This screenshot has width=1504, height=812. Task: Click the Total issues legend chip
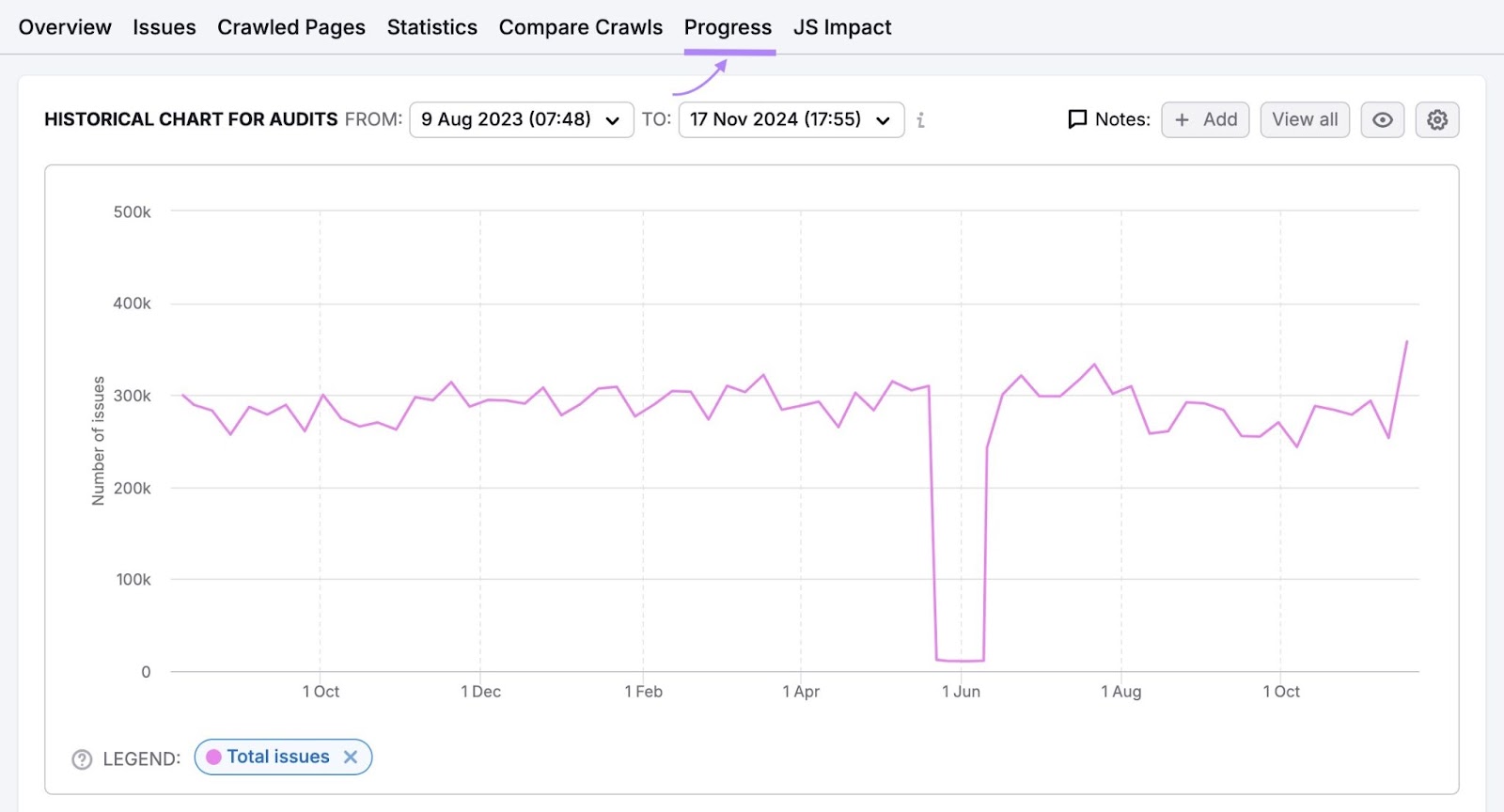(283, 757)
